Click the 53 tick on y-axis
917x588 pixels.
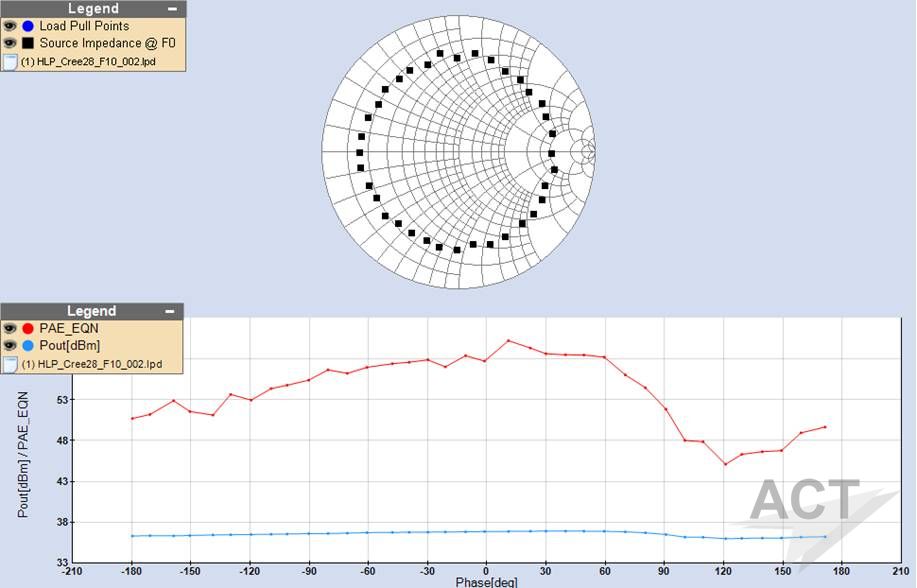coord(62,400)
